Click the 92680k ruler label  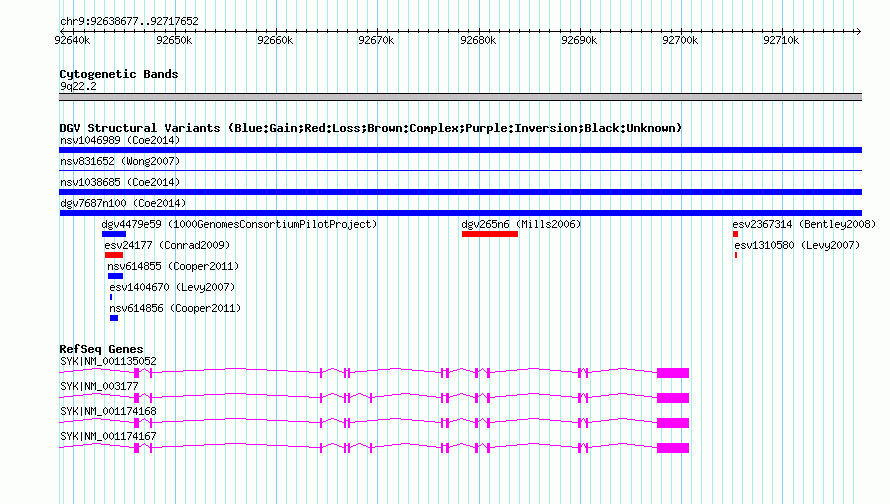[478, 40]
